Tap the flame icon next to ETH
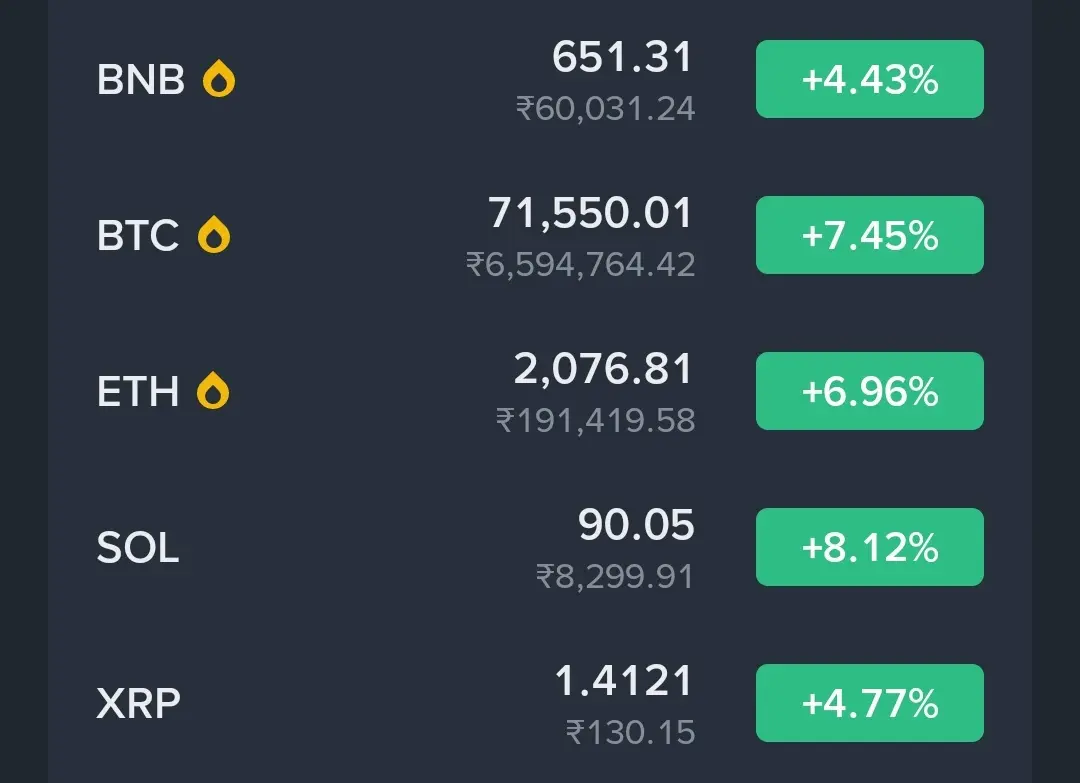 pyautogui.click(x=213, y=390)
